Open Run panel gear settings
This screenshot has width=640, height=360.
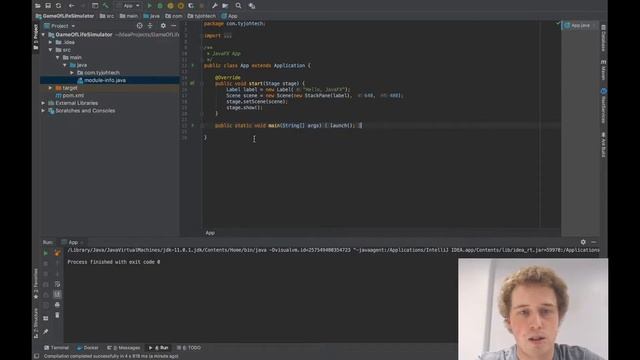pyautogui.click(x=583, y=242)
